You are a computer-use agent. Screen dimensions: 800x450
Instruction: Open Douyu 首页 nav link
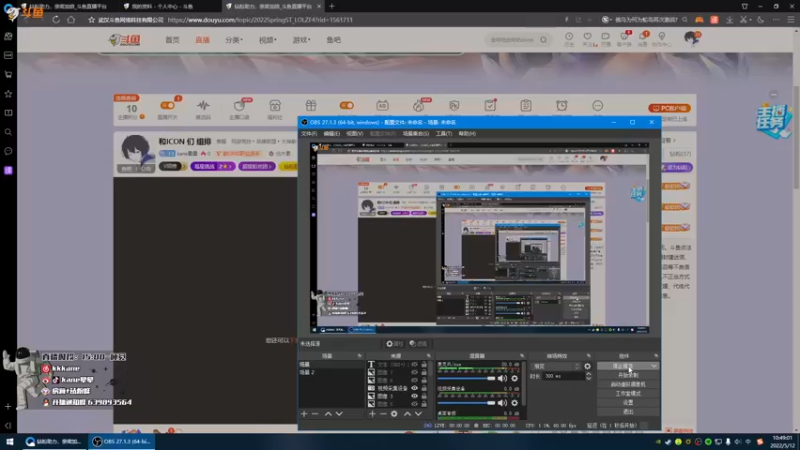[172, 40]
